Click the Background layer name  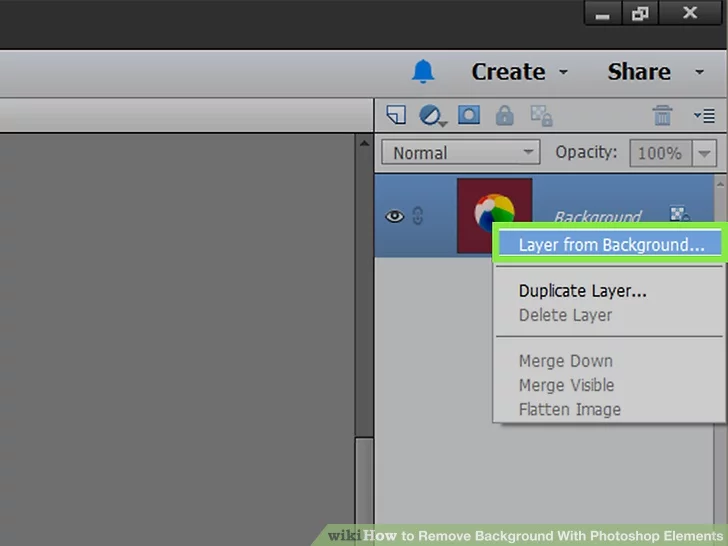[598, 216]
